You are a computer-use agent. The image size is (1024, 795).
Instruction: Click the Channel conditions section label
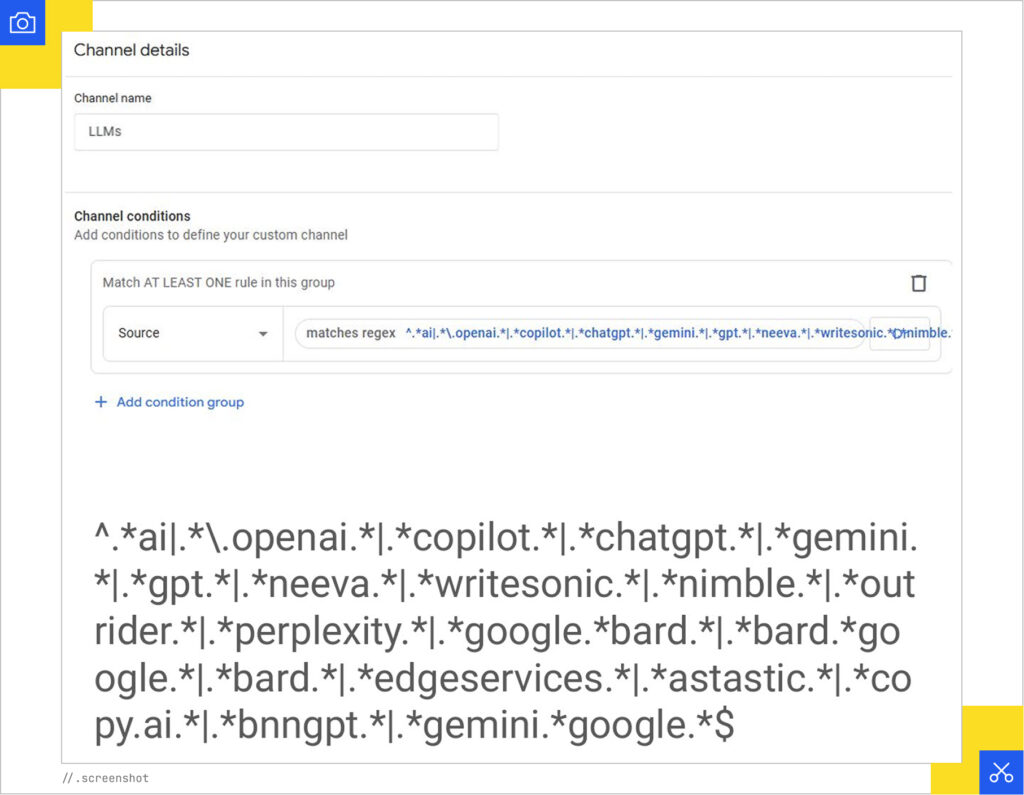(132, 216)
